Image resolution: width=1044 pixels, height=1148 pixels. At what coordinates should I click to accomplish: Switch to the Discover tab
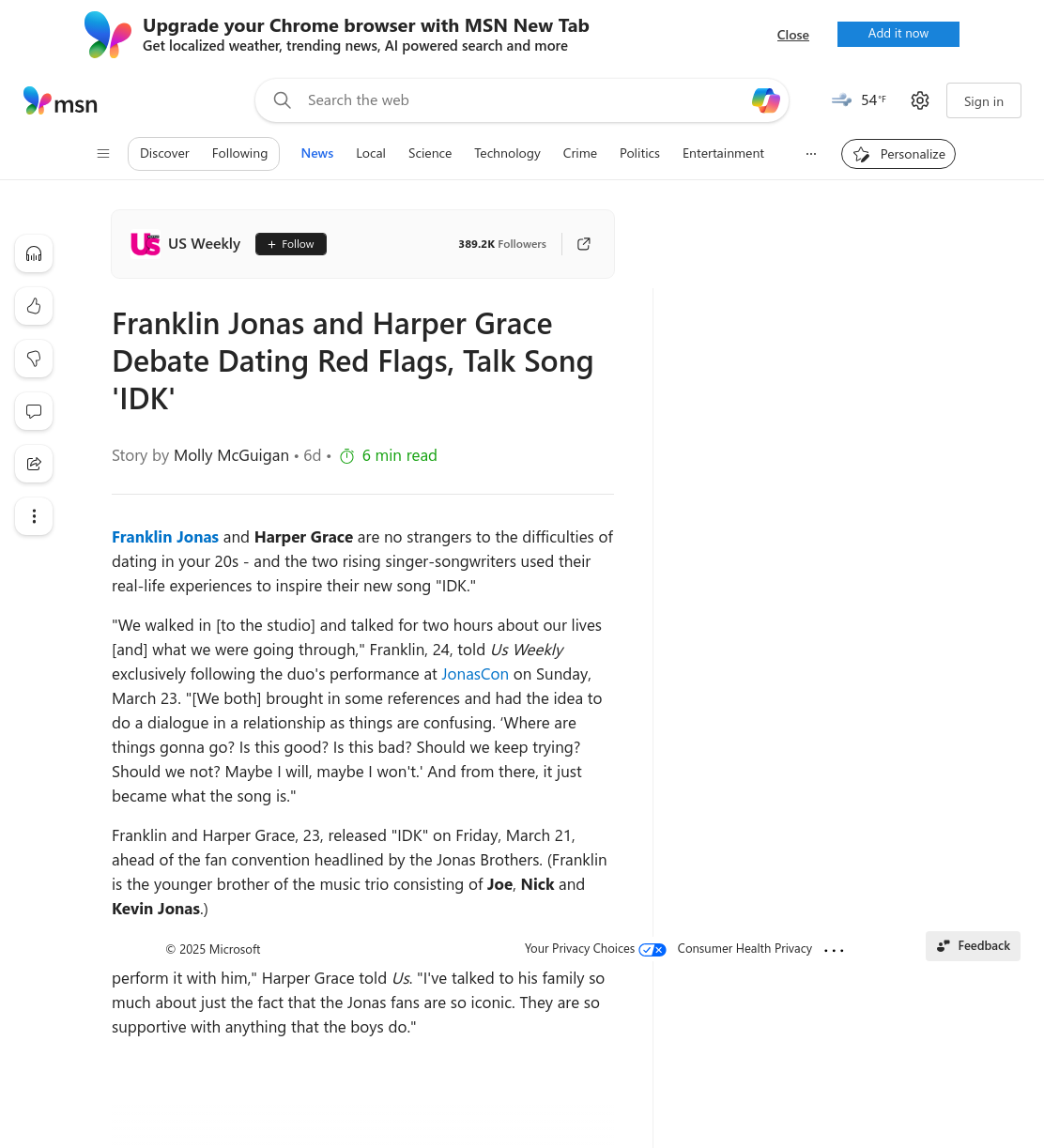tap(164, 154)
